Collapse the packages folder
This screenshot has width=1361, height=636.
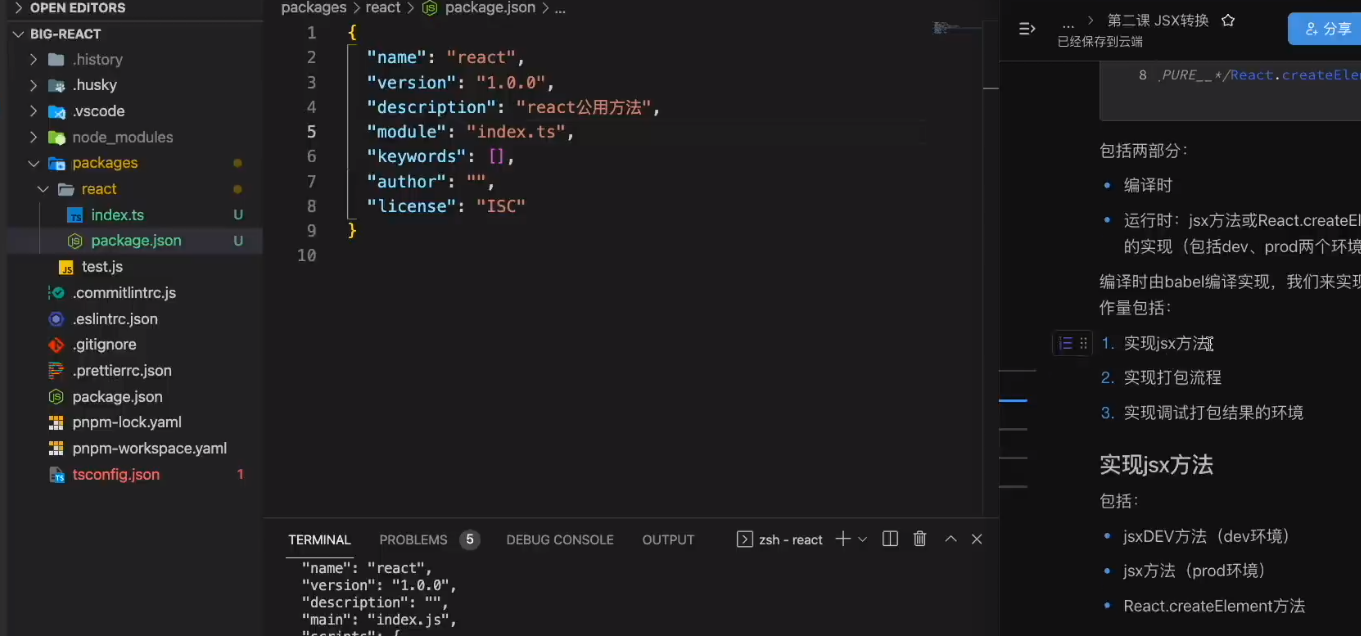tap(104, 163)
